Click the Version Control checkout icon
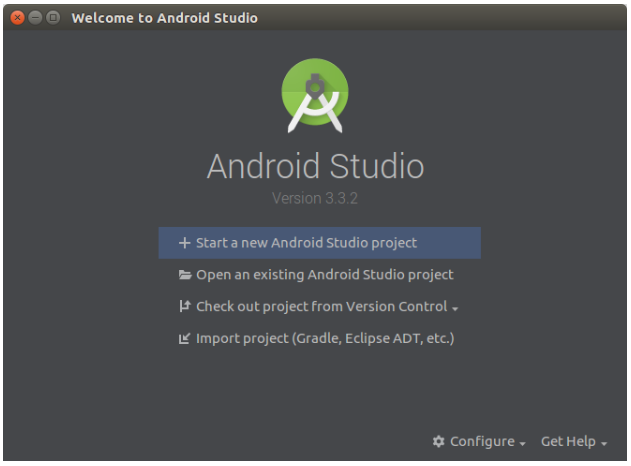Image resolution: width=631 pixels, height=466 pixels. pyautogui.click(x=184, y=307)
